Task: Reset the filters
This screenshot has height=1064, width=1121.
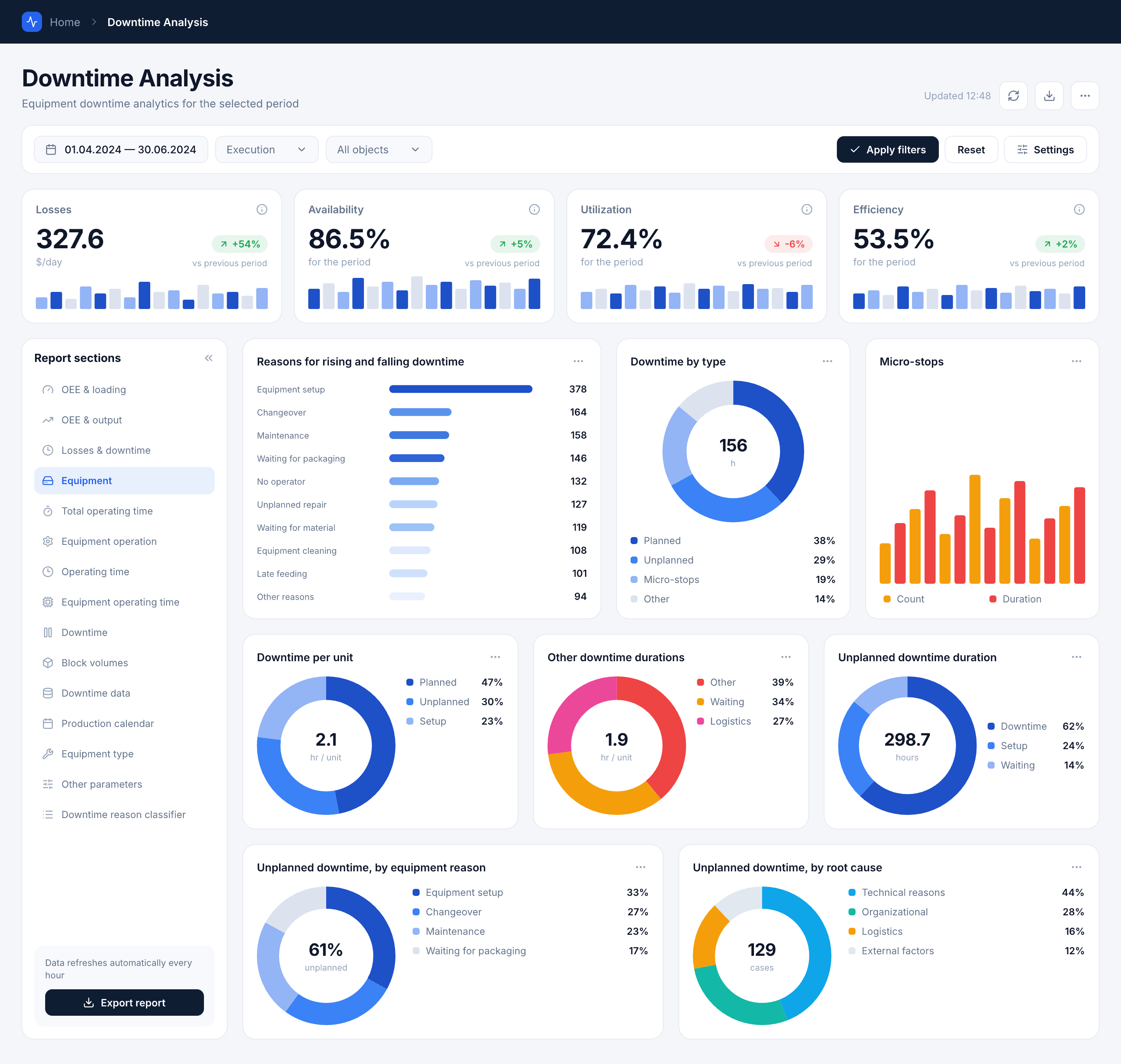Action: [971, 150]
